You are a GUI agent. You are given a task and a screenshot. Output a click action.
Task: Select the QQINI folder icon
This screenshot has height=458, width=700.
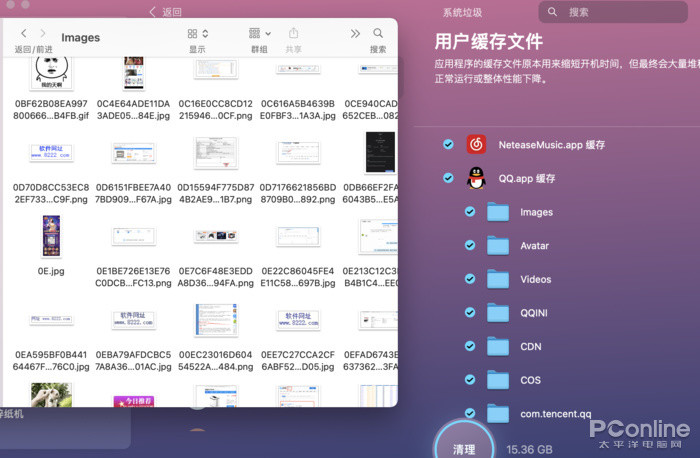pyautogui.click(x=498, y=313)
